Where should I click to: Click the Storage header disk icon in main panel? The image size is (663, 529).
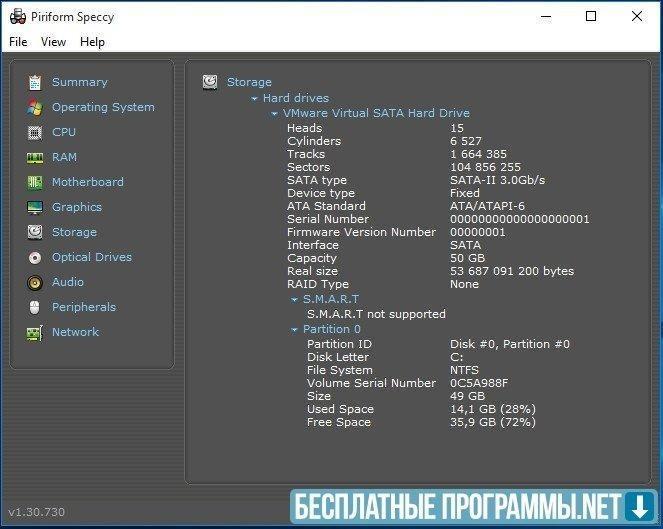click(210, 82)
